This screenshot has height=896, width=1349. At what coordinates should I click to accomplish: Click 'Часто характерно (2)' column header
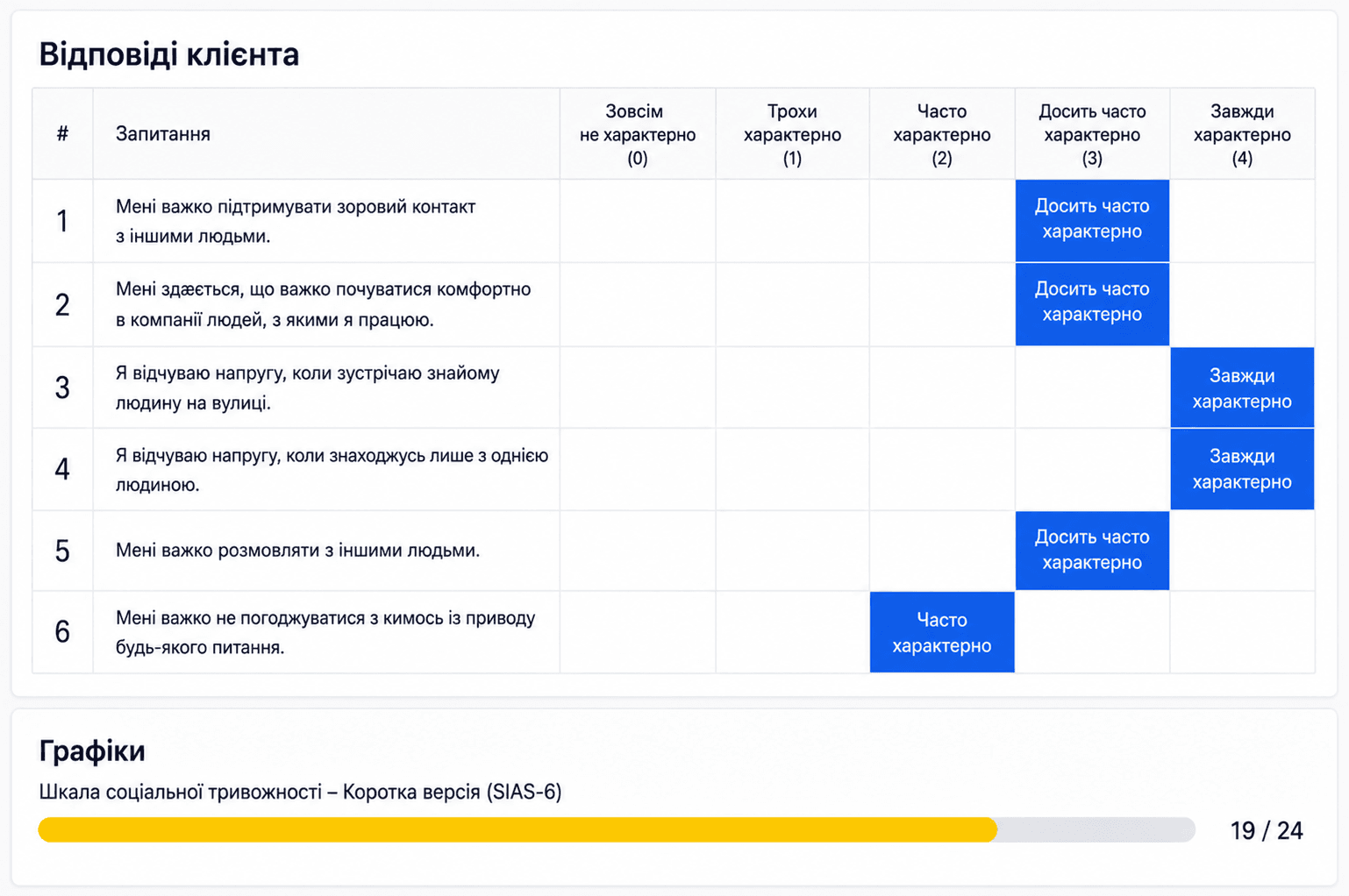[x=941, y=134]
